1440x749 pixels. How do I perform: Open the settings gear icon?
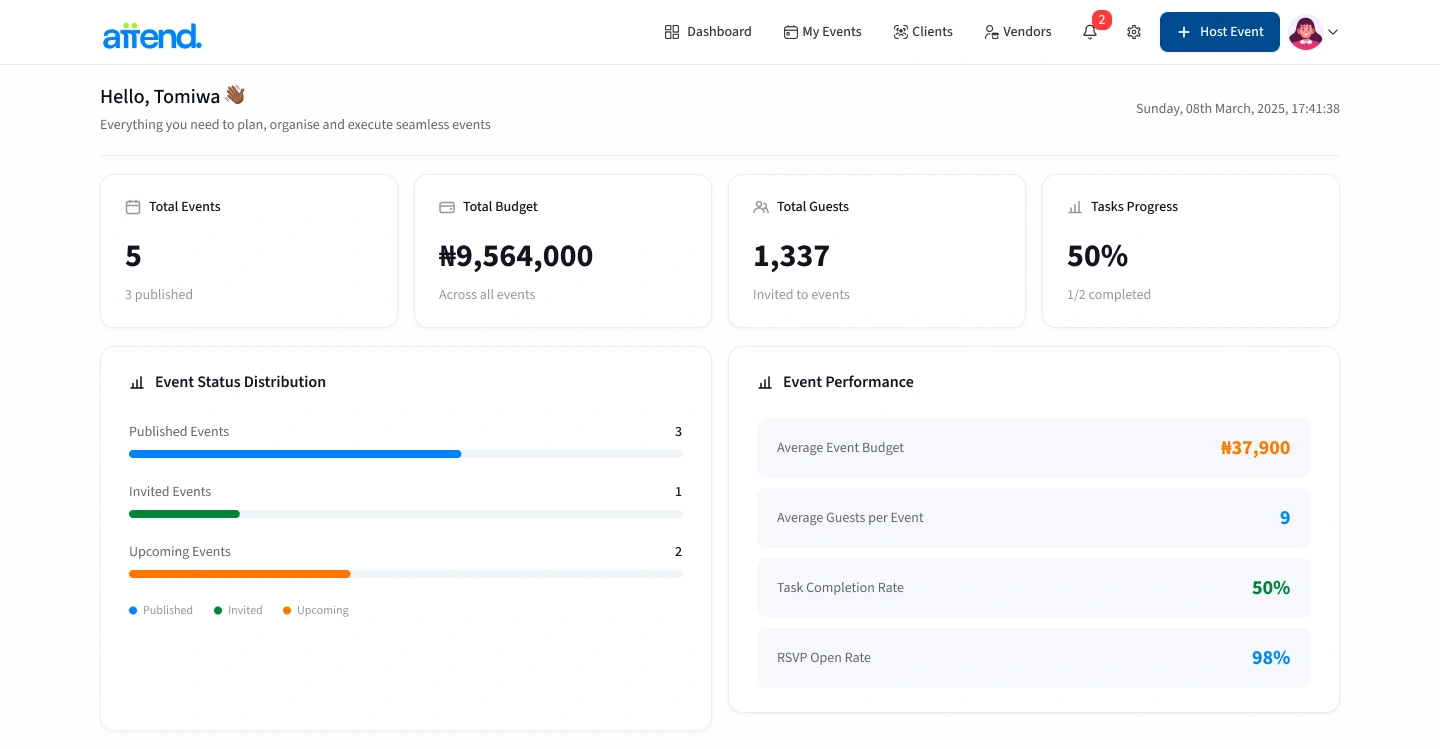1134,32
